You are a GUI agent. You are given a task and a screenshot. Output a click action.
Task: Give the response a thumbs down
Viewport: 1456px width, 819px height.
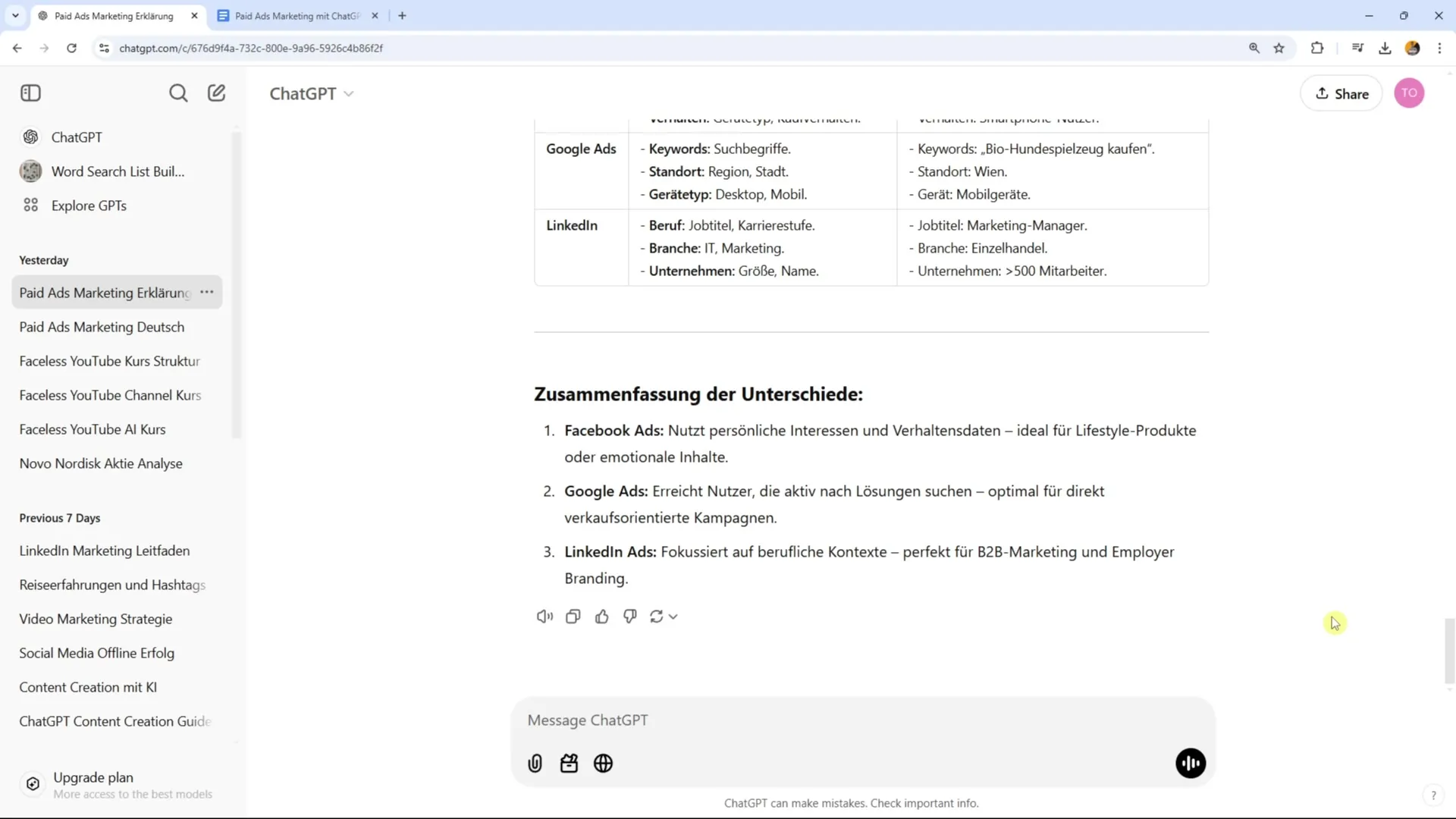coord(630,617)
